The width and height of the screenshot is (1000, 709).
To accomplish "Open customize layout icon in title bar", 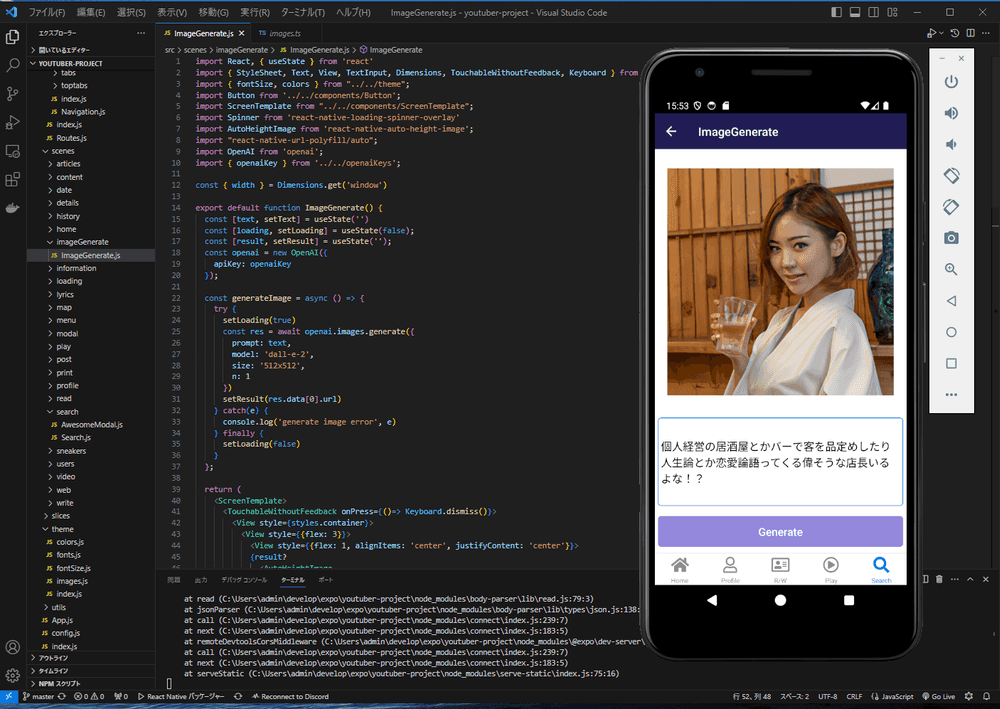I will pyautogui.click(x=893, y=12).
